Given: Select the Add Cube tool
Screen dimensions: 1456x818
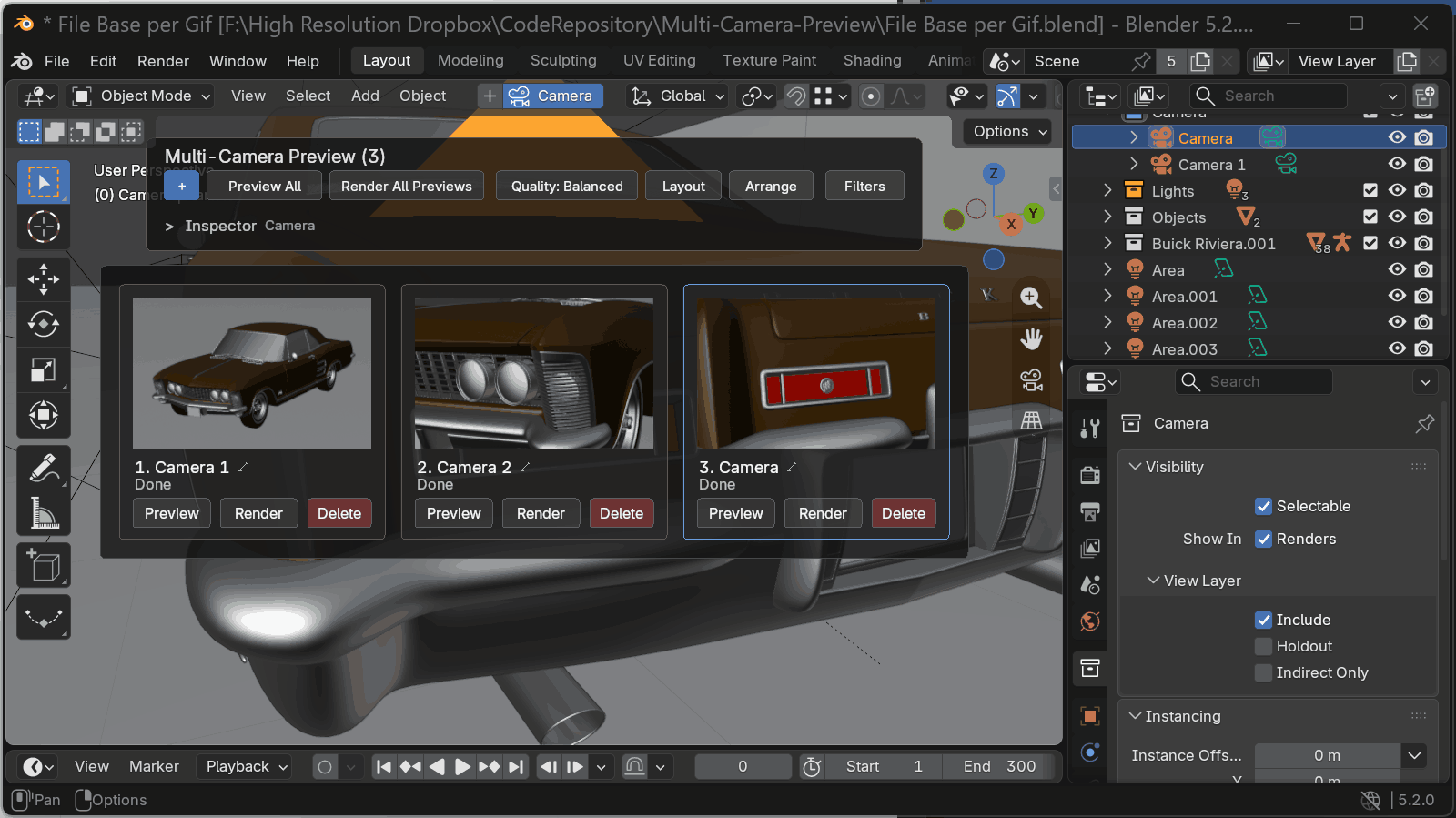Looking at the screenshot, I should click(43, 566).
